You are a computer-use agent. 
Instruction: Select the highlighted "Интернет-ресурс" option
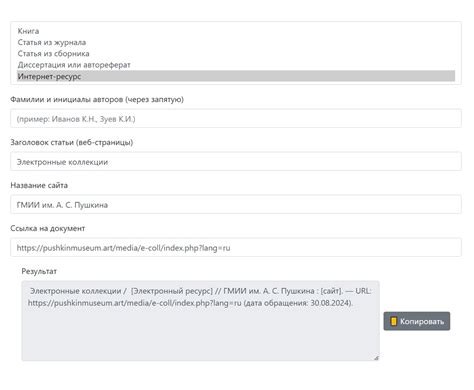[236, 76]
